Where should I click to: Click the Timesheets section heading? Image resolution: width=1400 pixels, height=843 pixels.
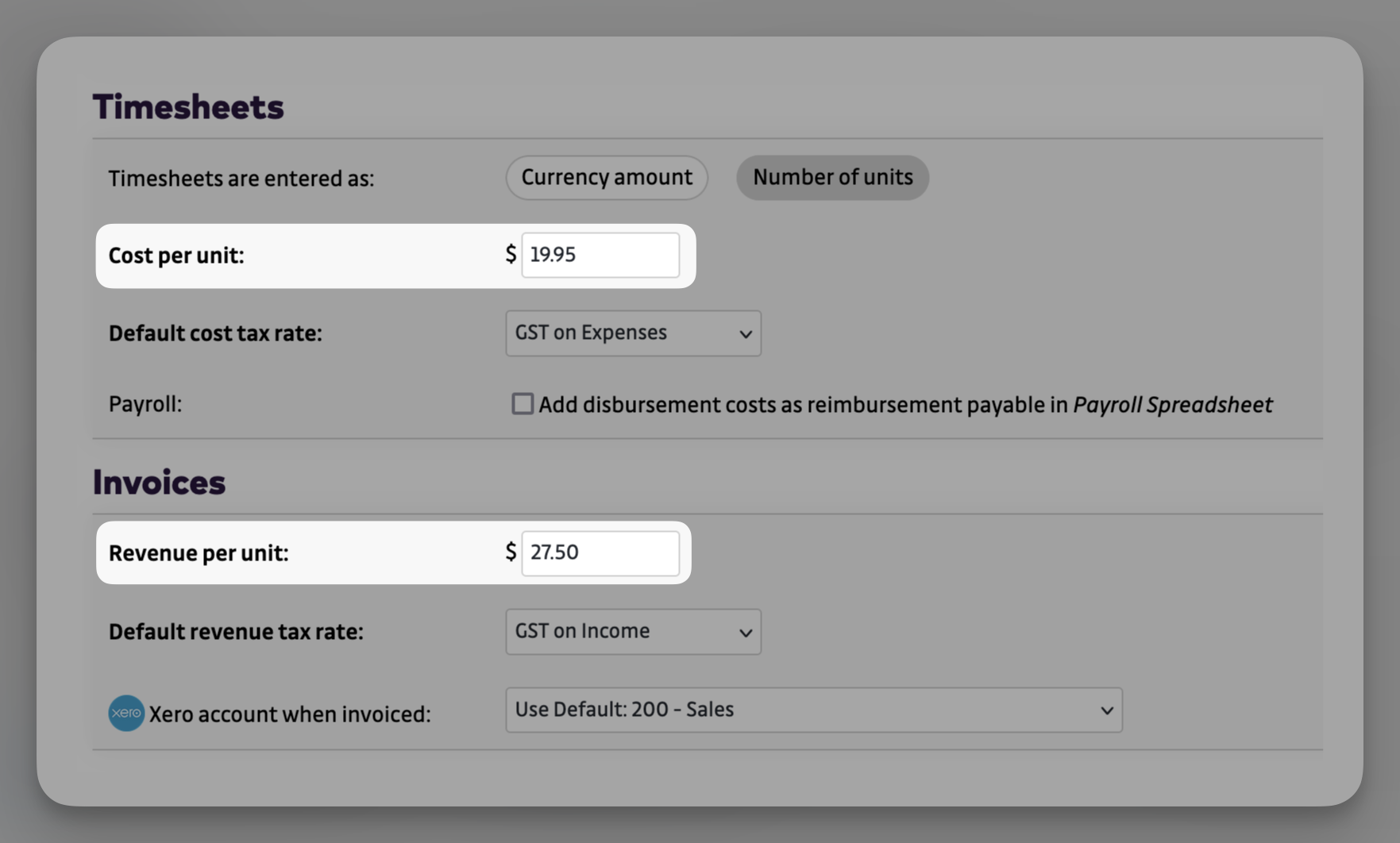188,106
